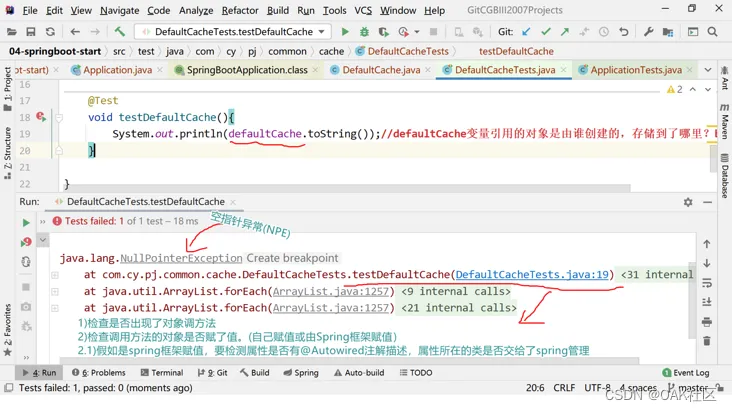732x411 pixels.
Task: Click Create breakpoint link
Action: click(292, 258)
